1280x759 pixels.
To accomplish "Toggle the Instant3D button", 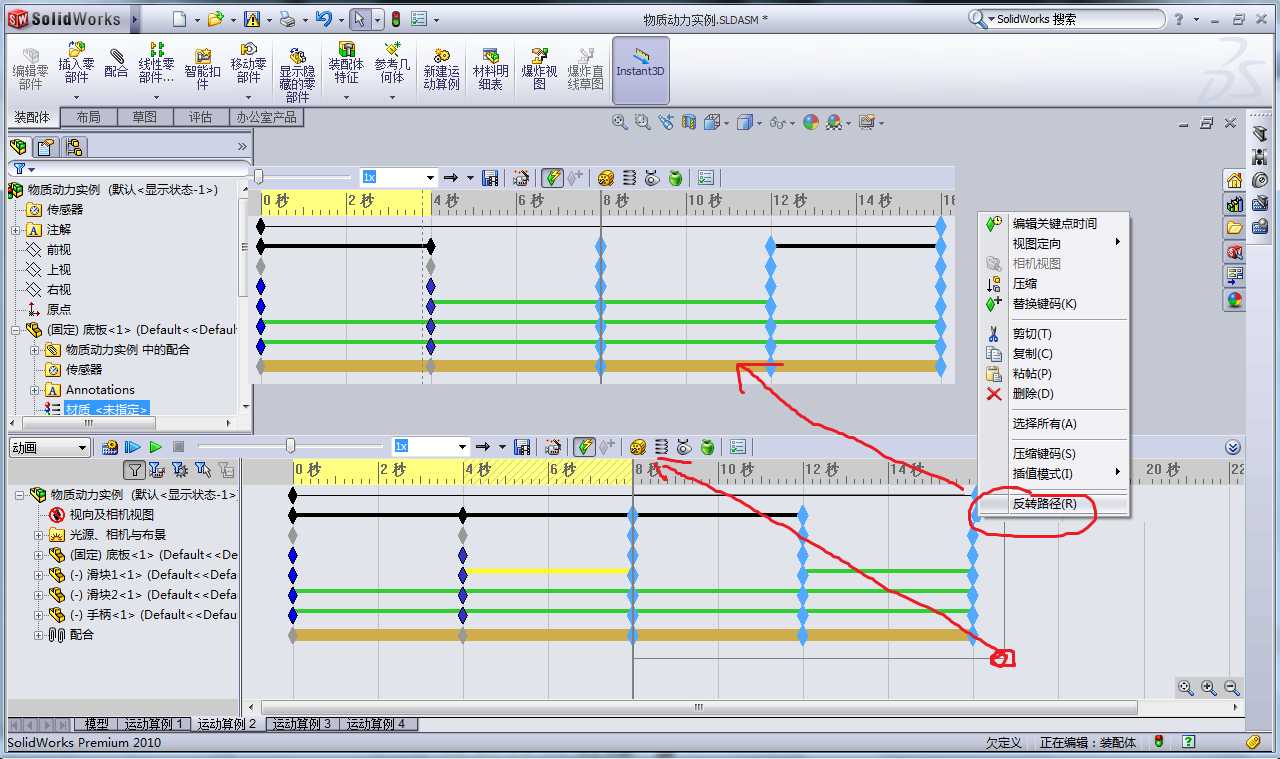I will click(640, 70).
